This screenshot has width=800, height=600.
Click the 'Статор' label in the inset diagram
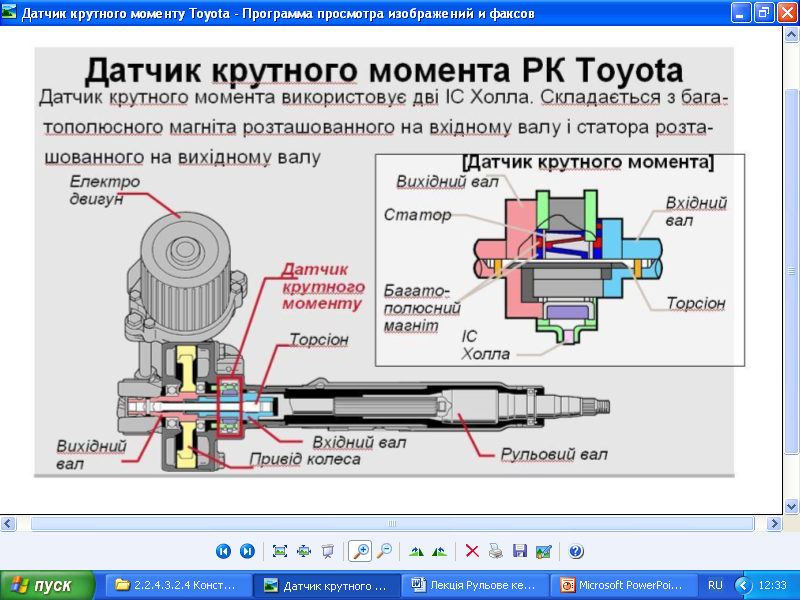[x=417, y=214]
